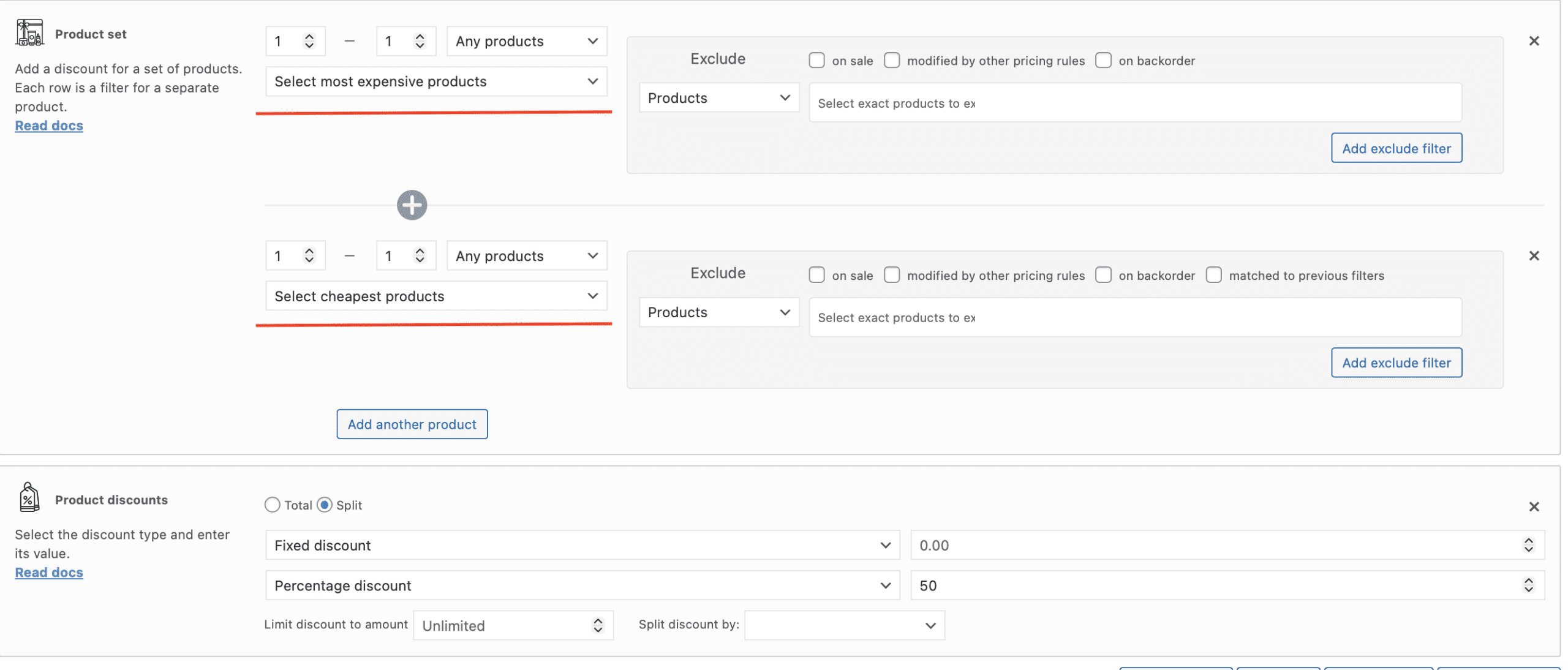Click the stepper on the Limit discount Unlimited field
The image size is (1568, 670).
click(x=597, y=625)
